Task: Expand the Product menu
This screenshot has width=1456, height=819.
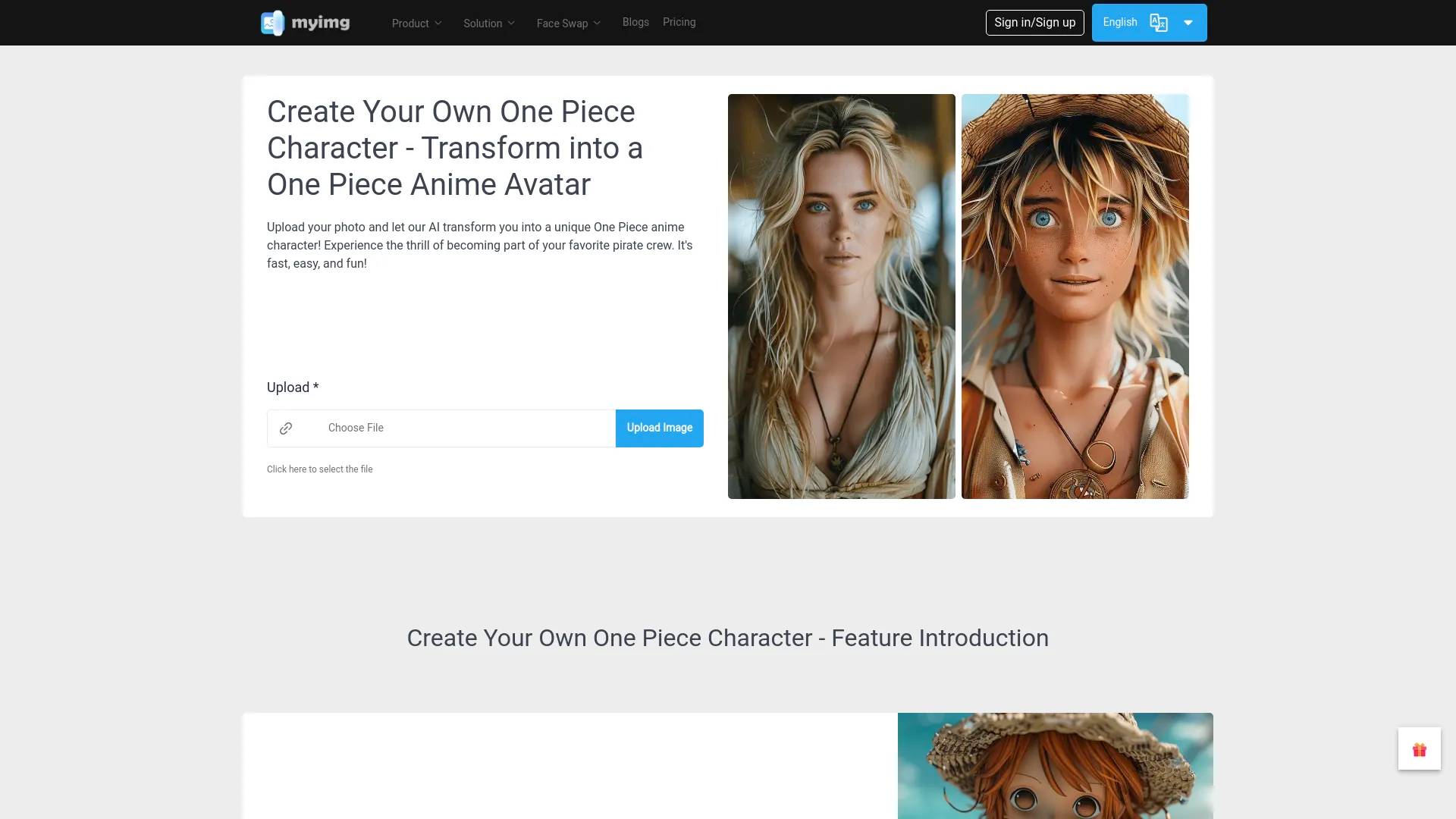Action: tap(416, 22)
